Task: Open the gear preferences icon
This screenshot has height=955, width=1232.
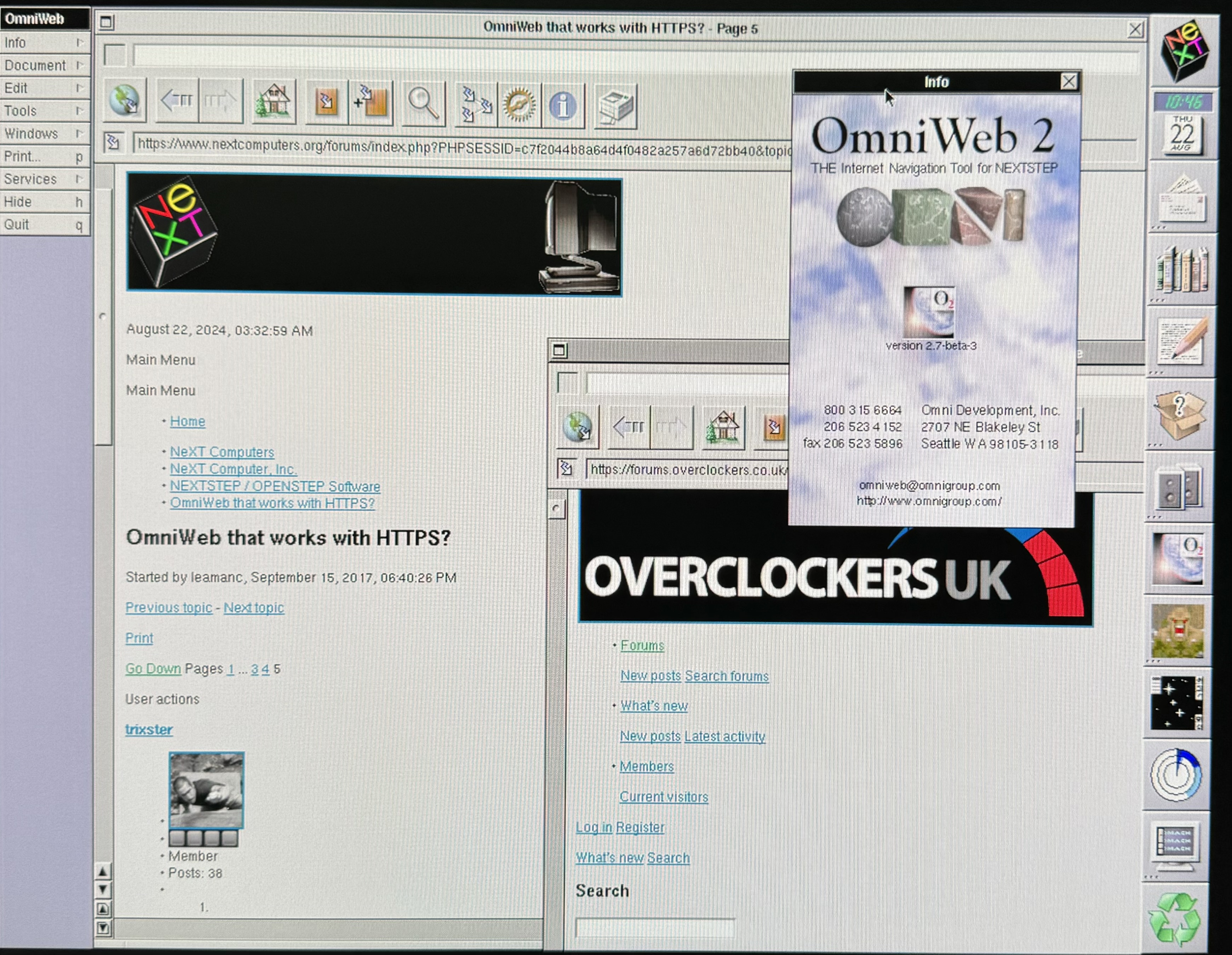Action: [x=519, y=105]
